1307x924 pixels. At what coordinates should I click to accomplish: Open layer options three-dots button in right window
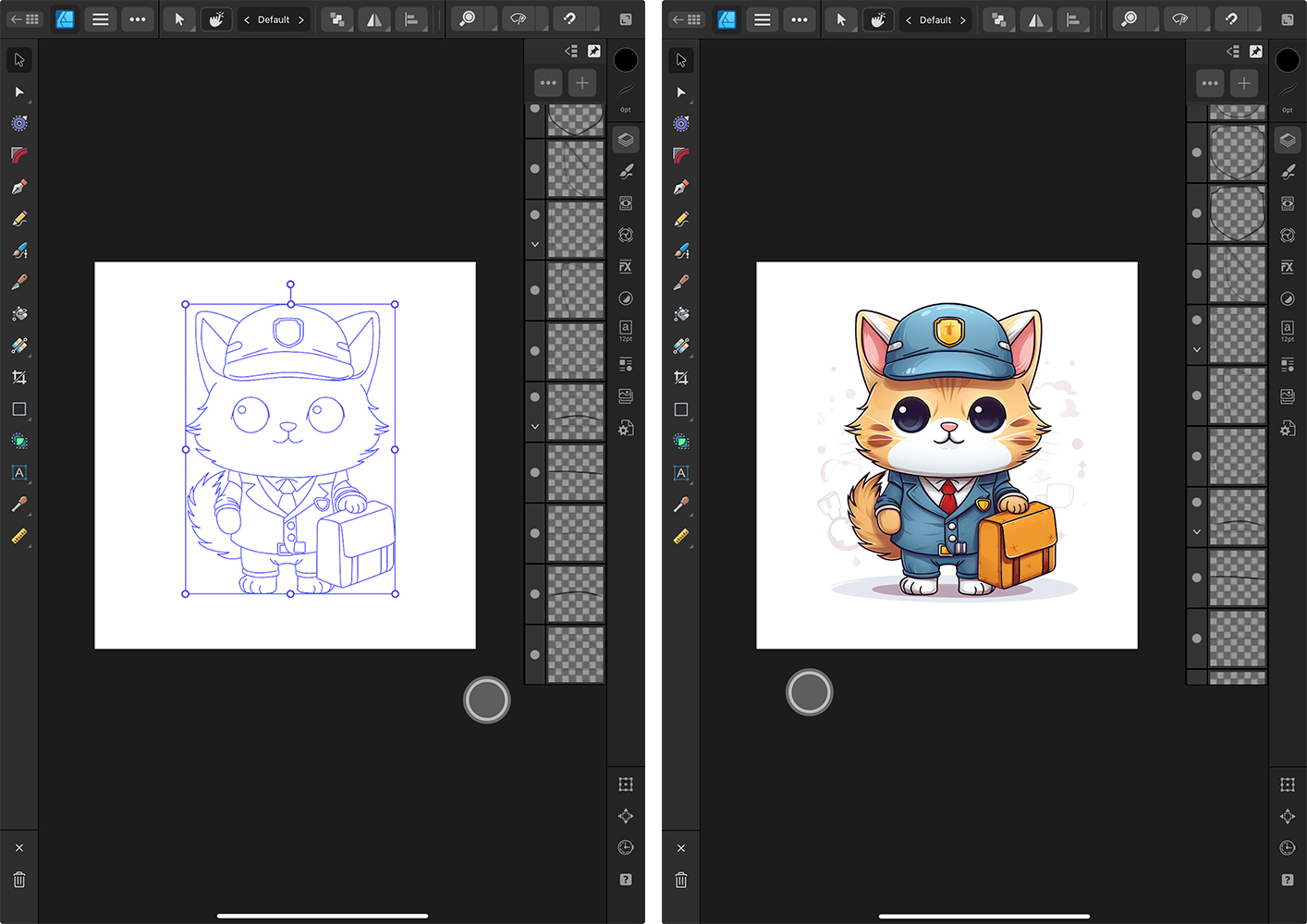(1210, 83)
